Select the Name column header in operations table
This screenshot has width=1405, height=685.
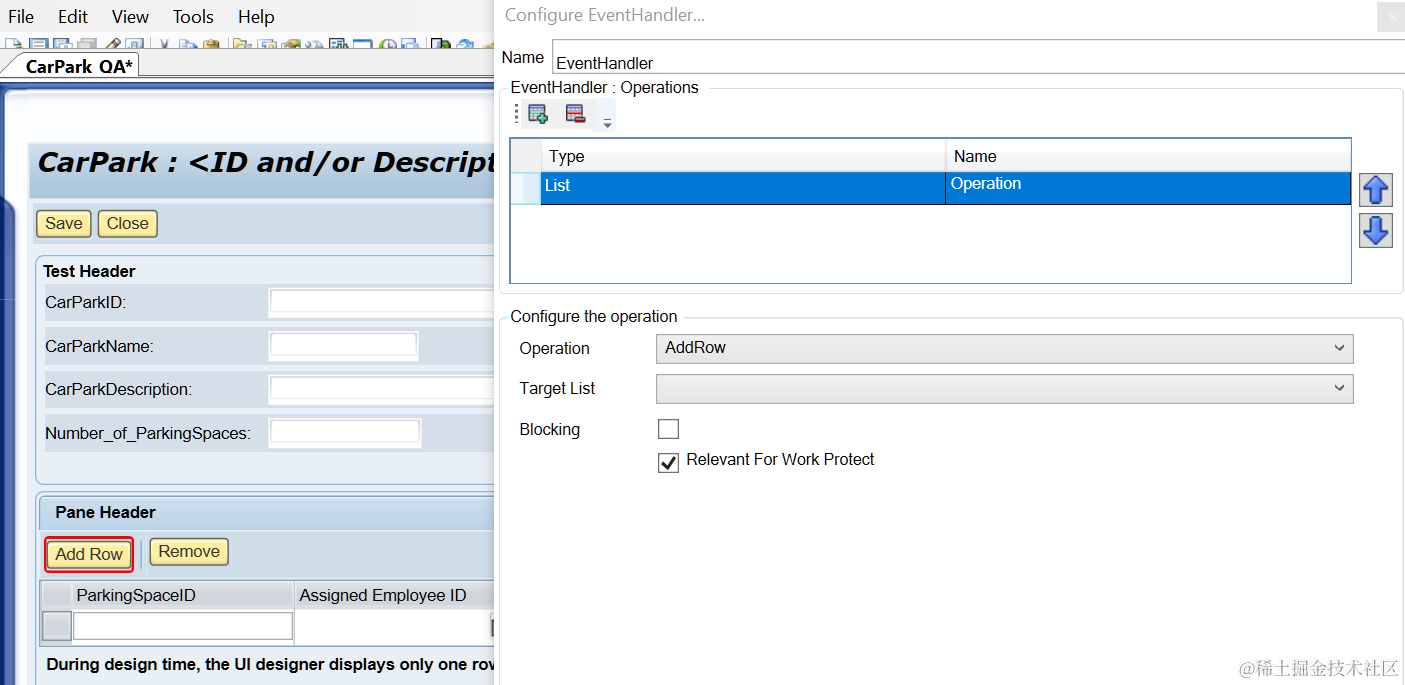(x=1148, y=156)
